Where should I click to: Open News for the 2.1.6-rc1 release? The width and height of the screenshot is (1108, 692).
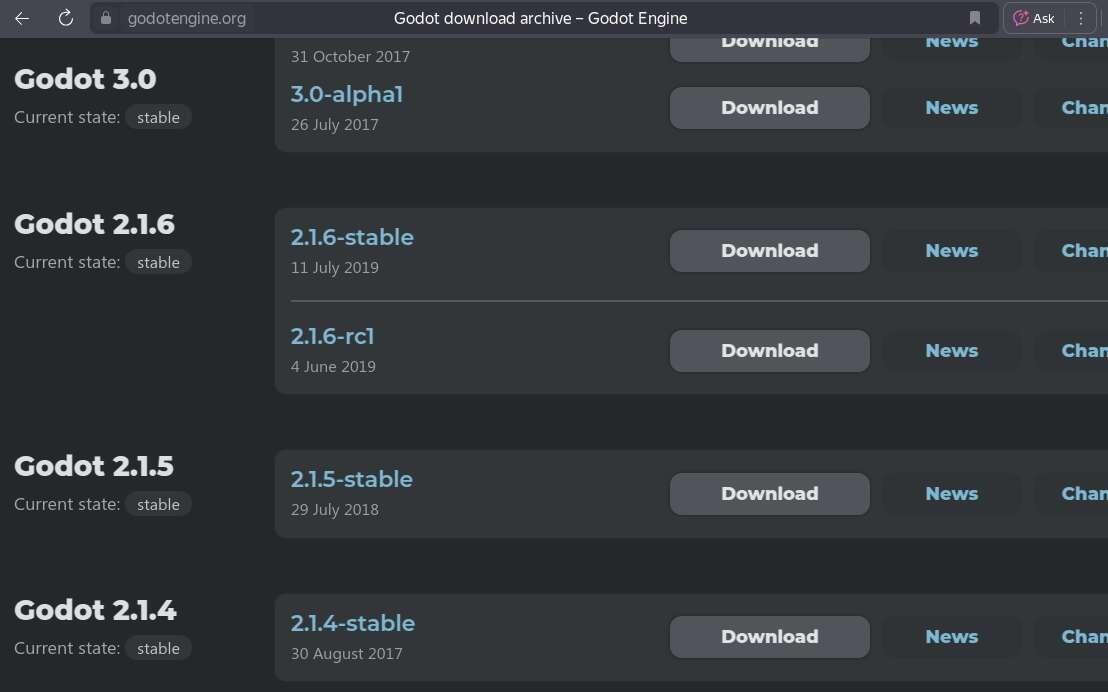point(951,350)
